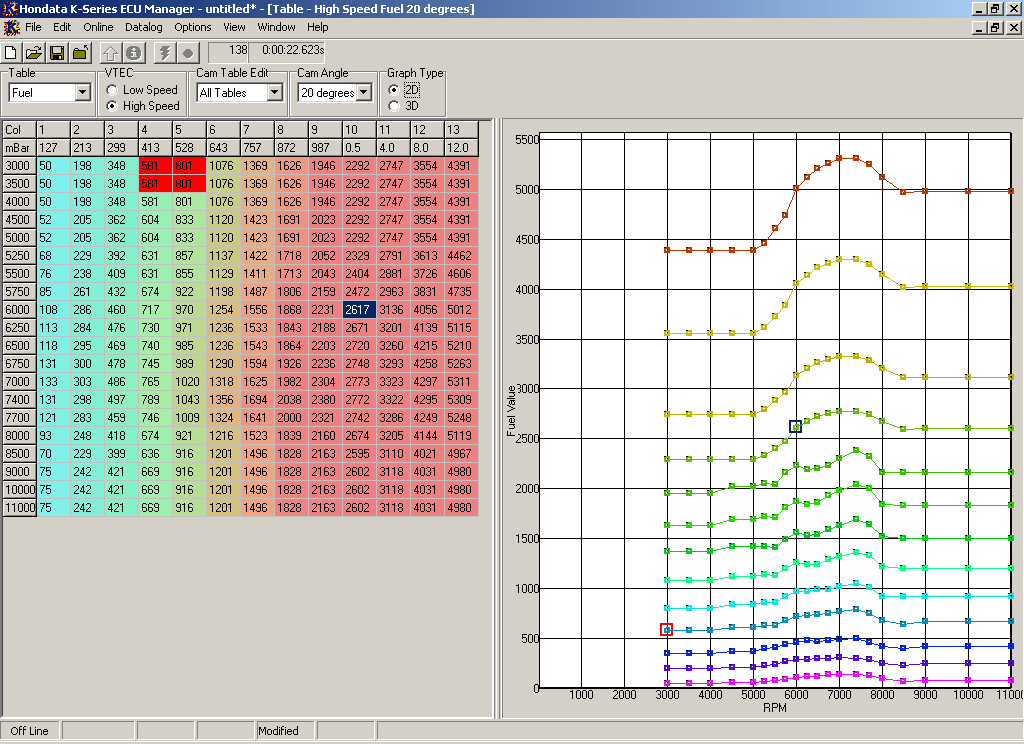This screenshot has height=744, width=1024.
Task: Open the Cam Angle dropdown
Action: [x=364, y=92]
